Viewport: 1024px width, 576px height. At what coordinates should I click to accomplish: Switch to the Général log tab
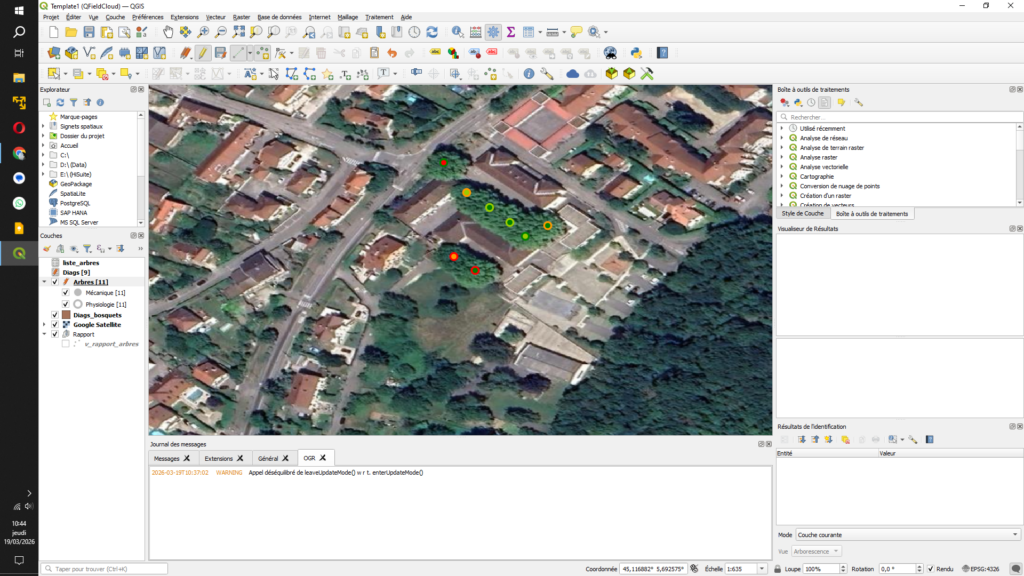click(268, 458)
